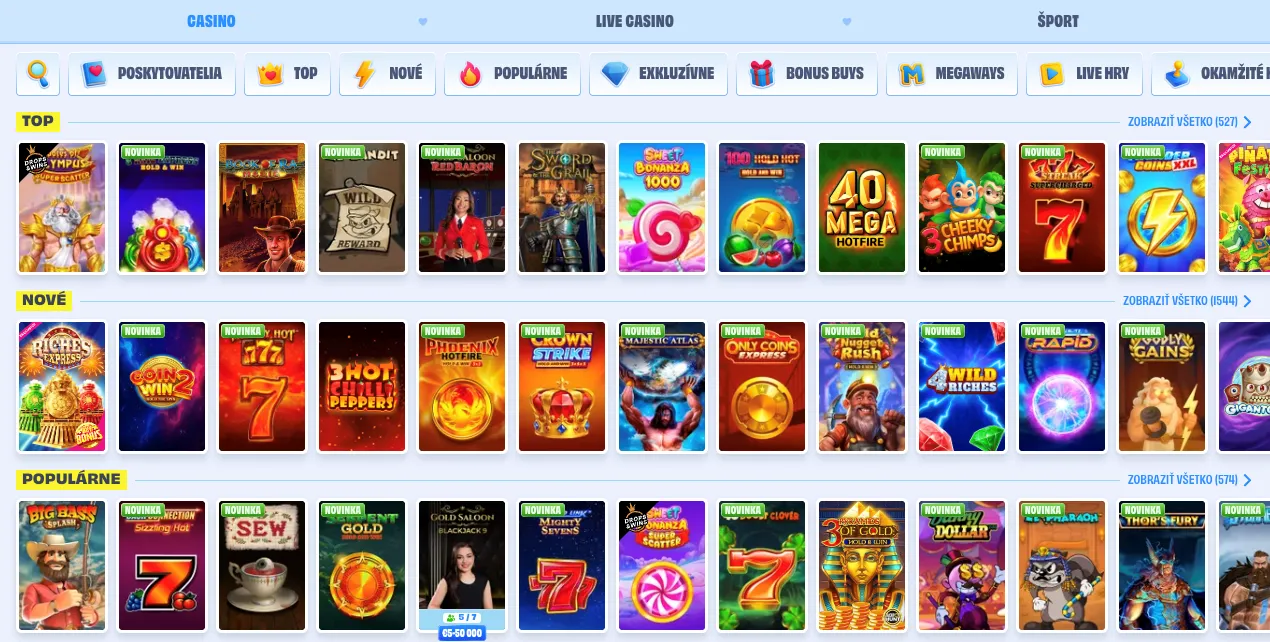The width and height of the screenshot is (1270, 642).
Task: Filter games by Top crown category
Action: (288, 74)
